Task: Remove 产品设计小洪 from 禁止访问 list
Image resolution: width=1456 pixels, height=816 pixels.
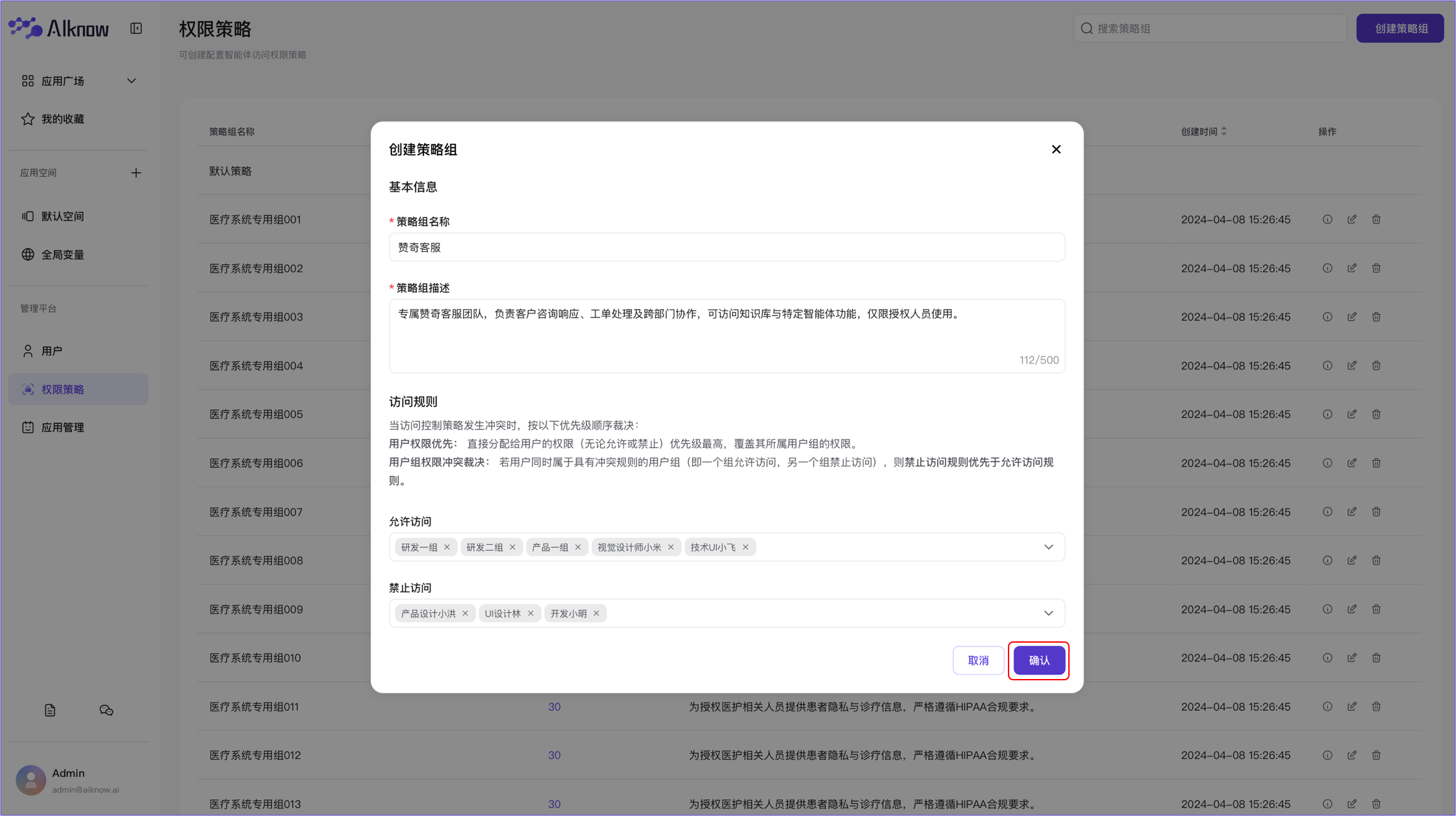Action: pyautogui.click(x=465, y=613)
